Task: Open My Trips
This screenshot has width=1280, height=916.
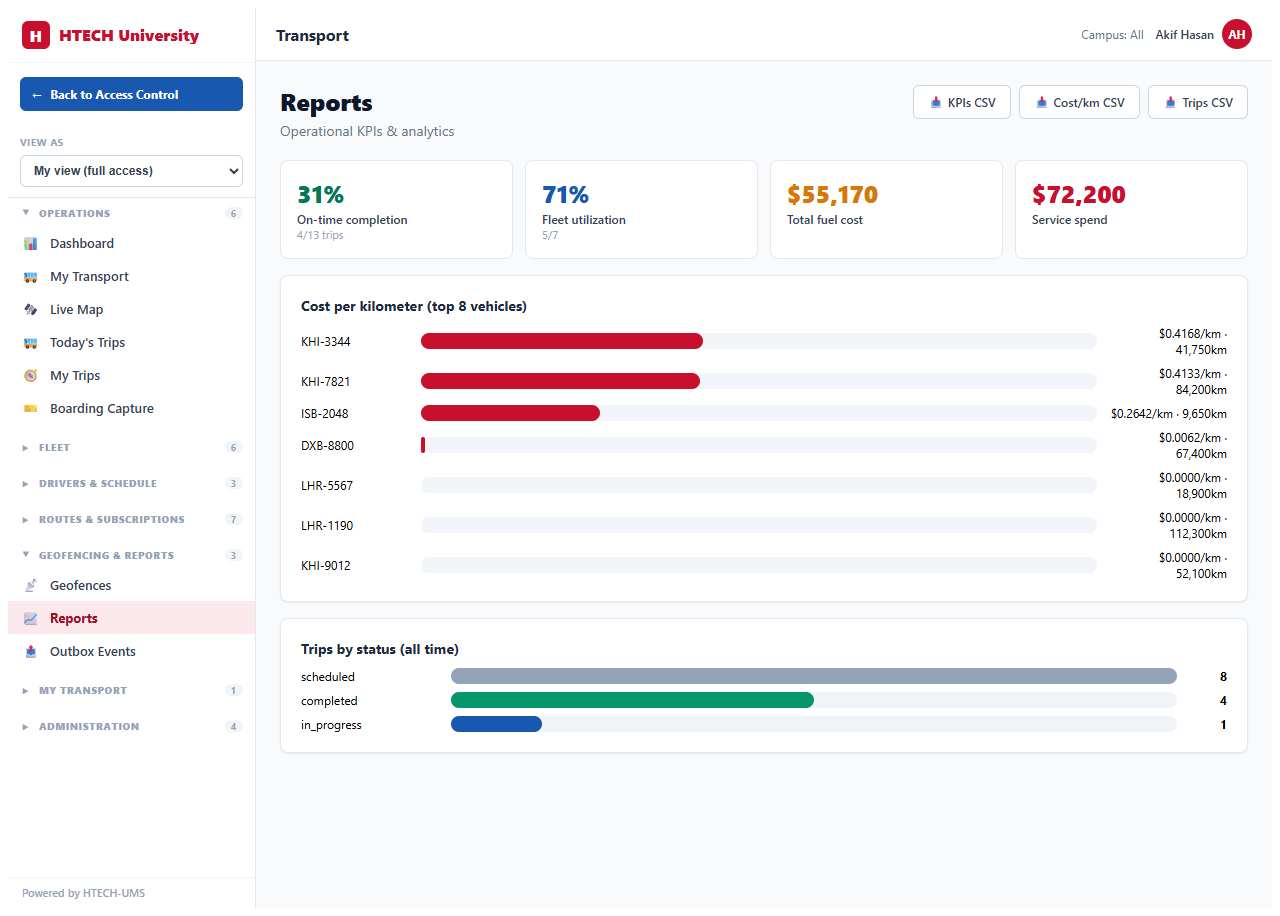Action: pos(131,376)
